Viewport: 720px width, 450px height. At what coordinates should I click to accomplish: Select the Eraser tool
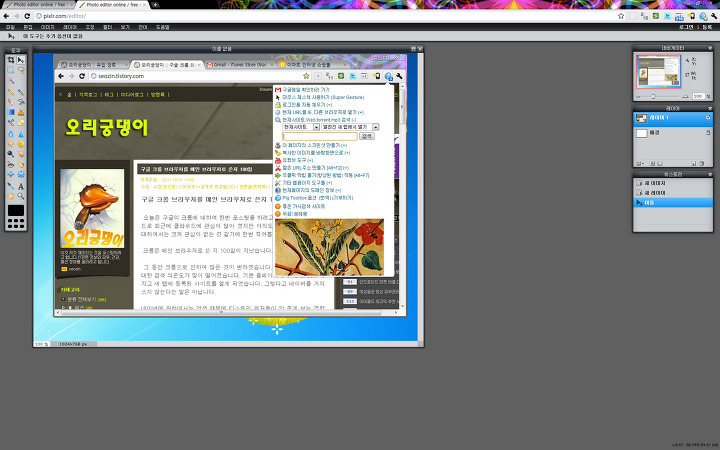coord(11,101)
